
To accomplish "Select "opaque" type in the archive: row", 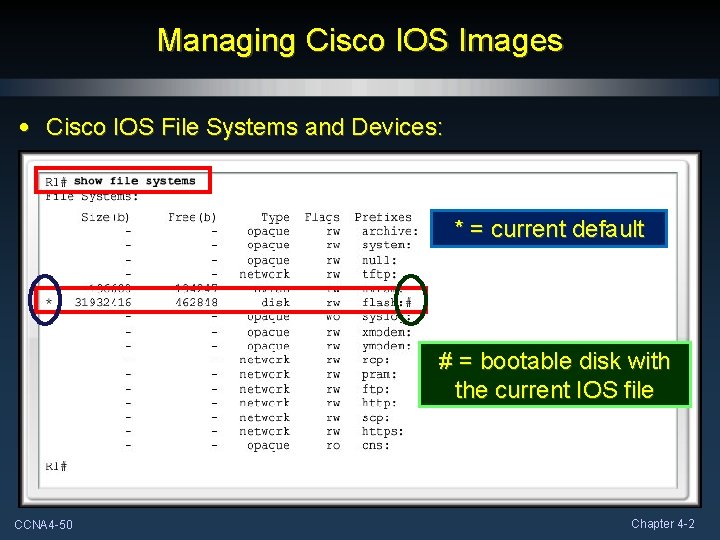I will [x=268, y=231].
